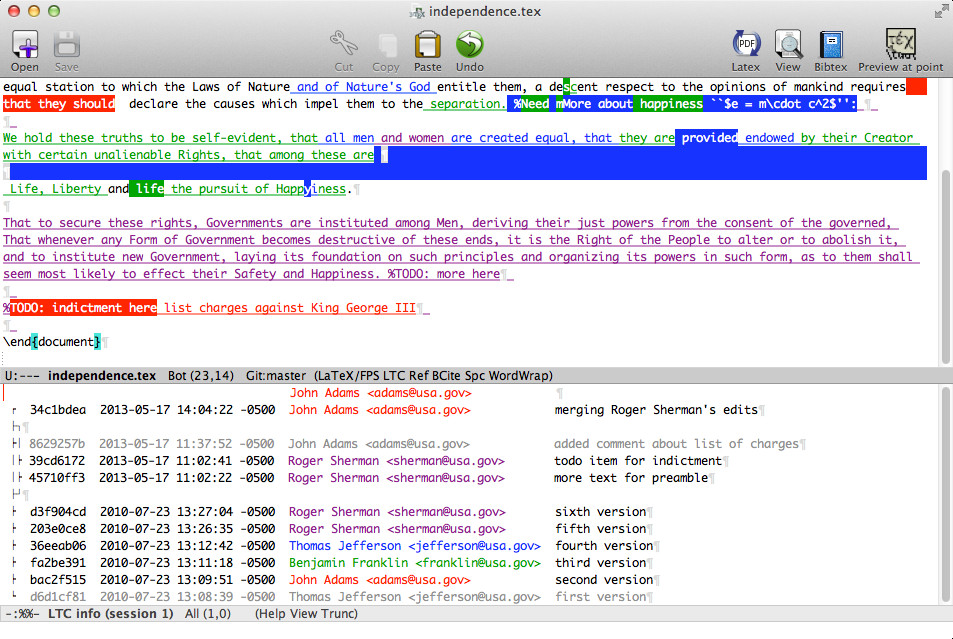The image size is (953, 639).
Task: Click the Help View Trunc mode indicator
Action: (306, 614)
